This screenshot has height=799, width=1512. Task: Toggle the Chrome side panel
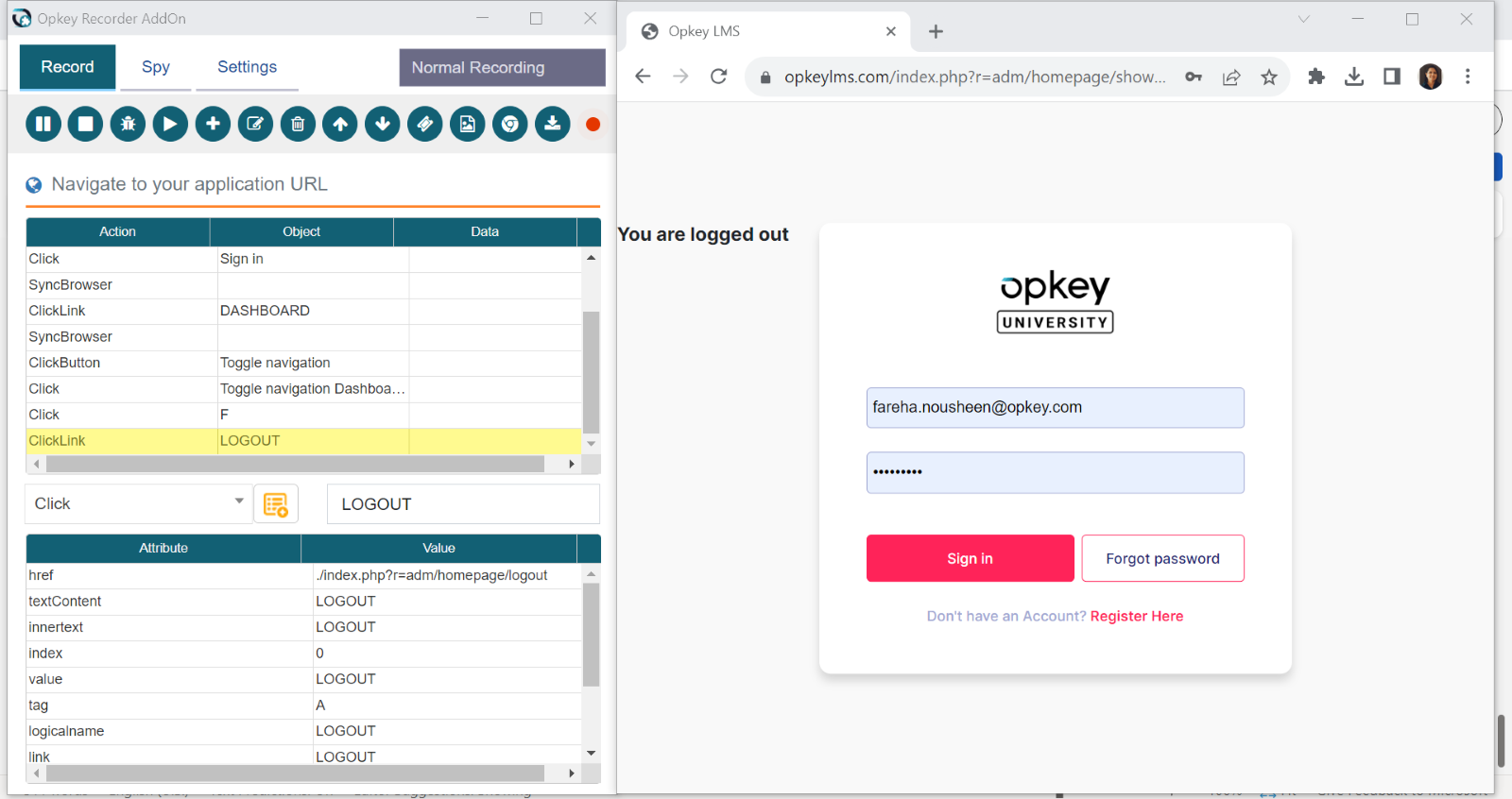(1392, 76)
